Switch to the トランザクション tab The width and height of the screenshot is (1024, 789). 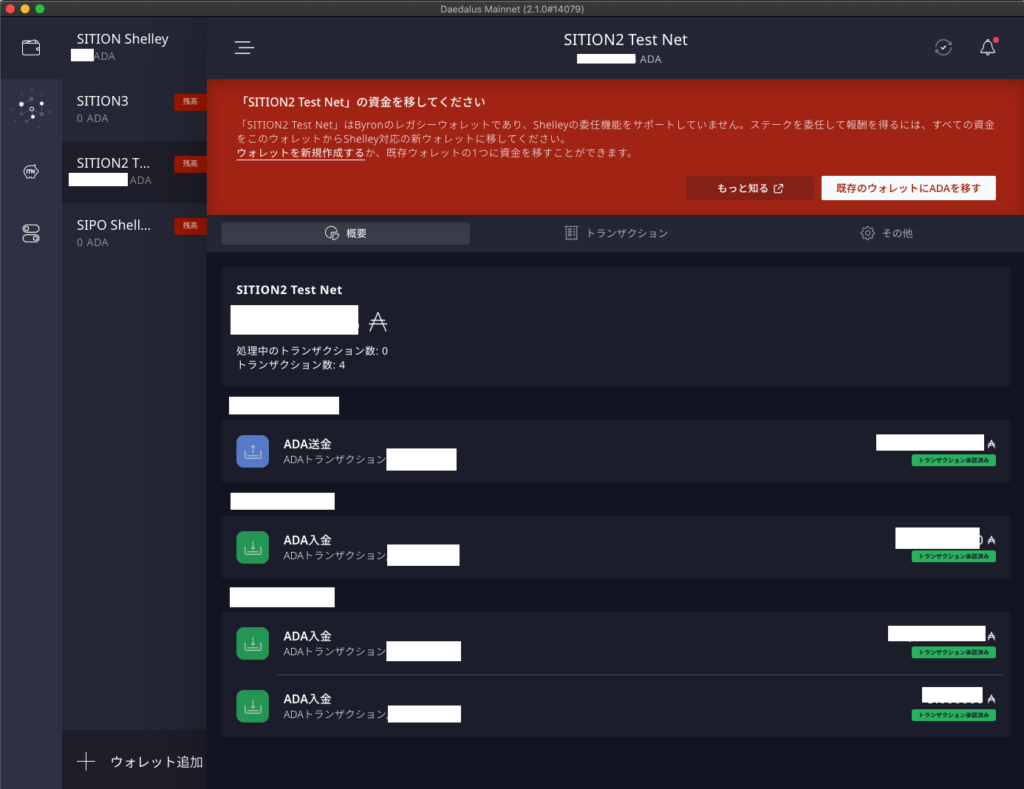pos(616,233)
